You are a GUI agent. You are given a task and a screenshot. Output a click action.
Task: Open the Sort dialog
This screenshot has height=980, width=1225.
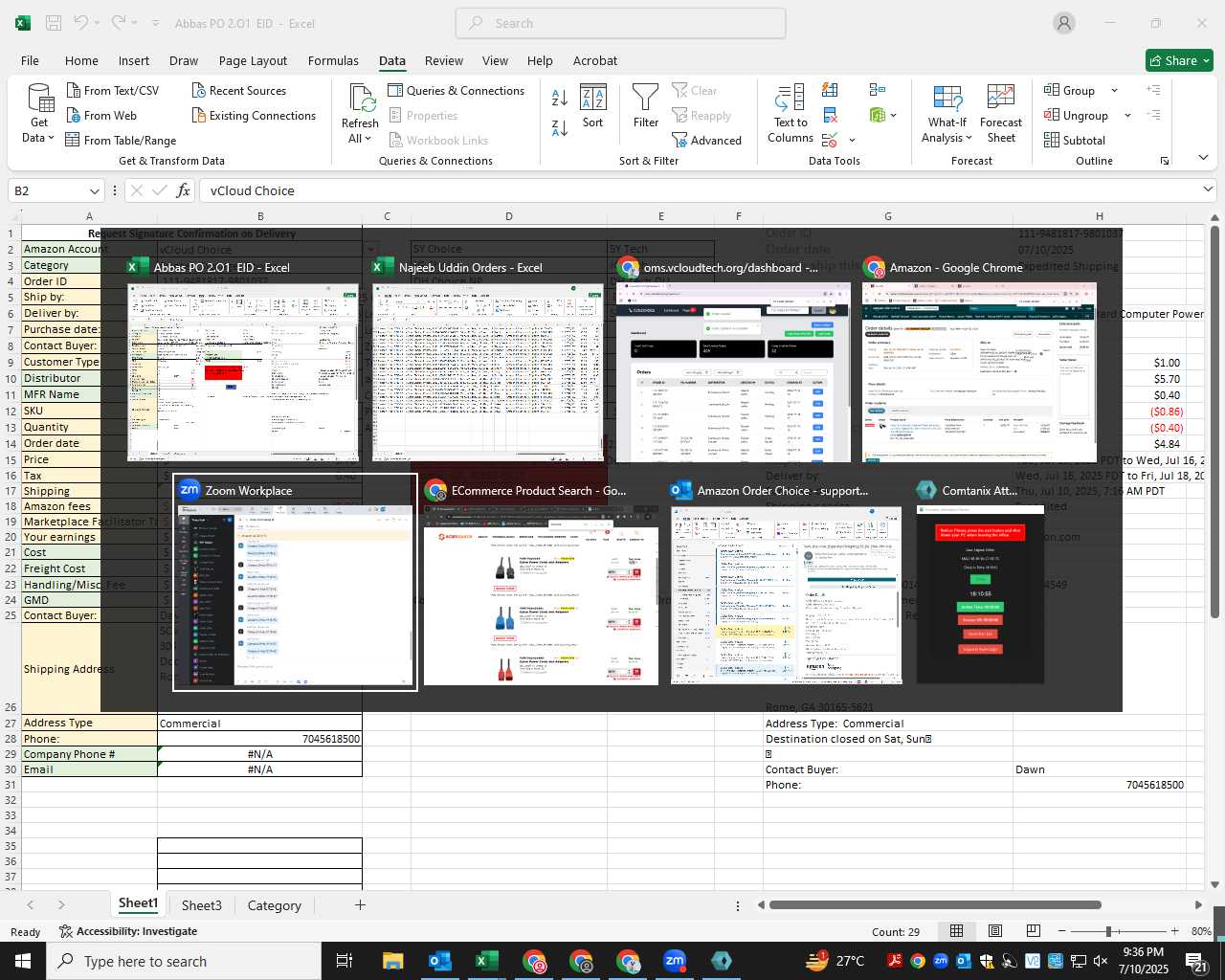[x=593, y=106]
